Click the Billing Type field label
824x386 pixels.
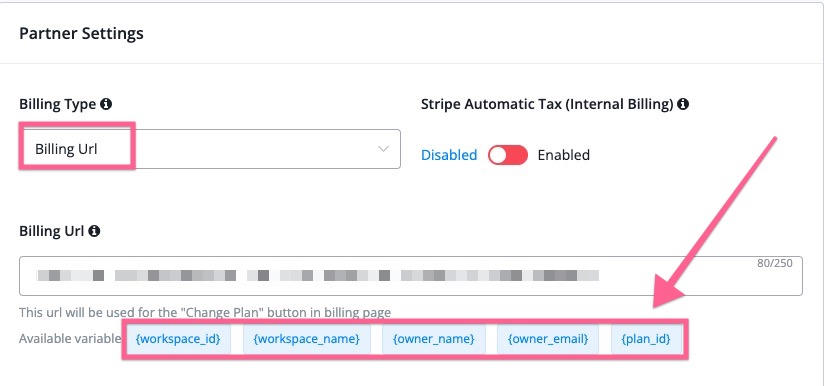tap(58, 104)
